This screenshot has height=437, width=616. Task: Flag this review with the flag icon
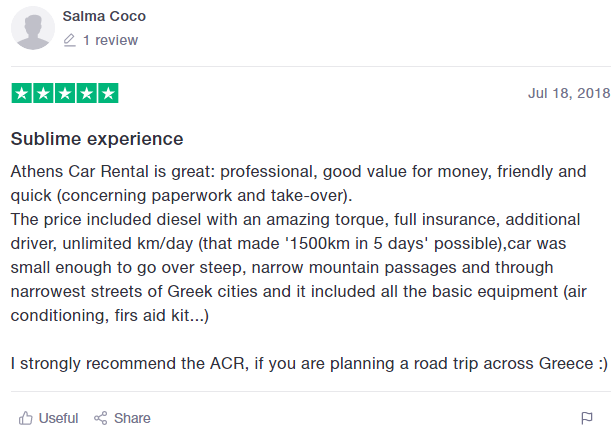click(587, 418)
